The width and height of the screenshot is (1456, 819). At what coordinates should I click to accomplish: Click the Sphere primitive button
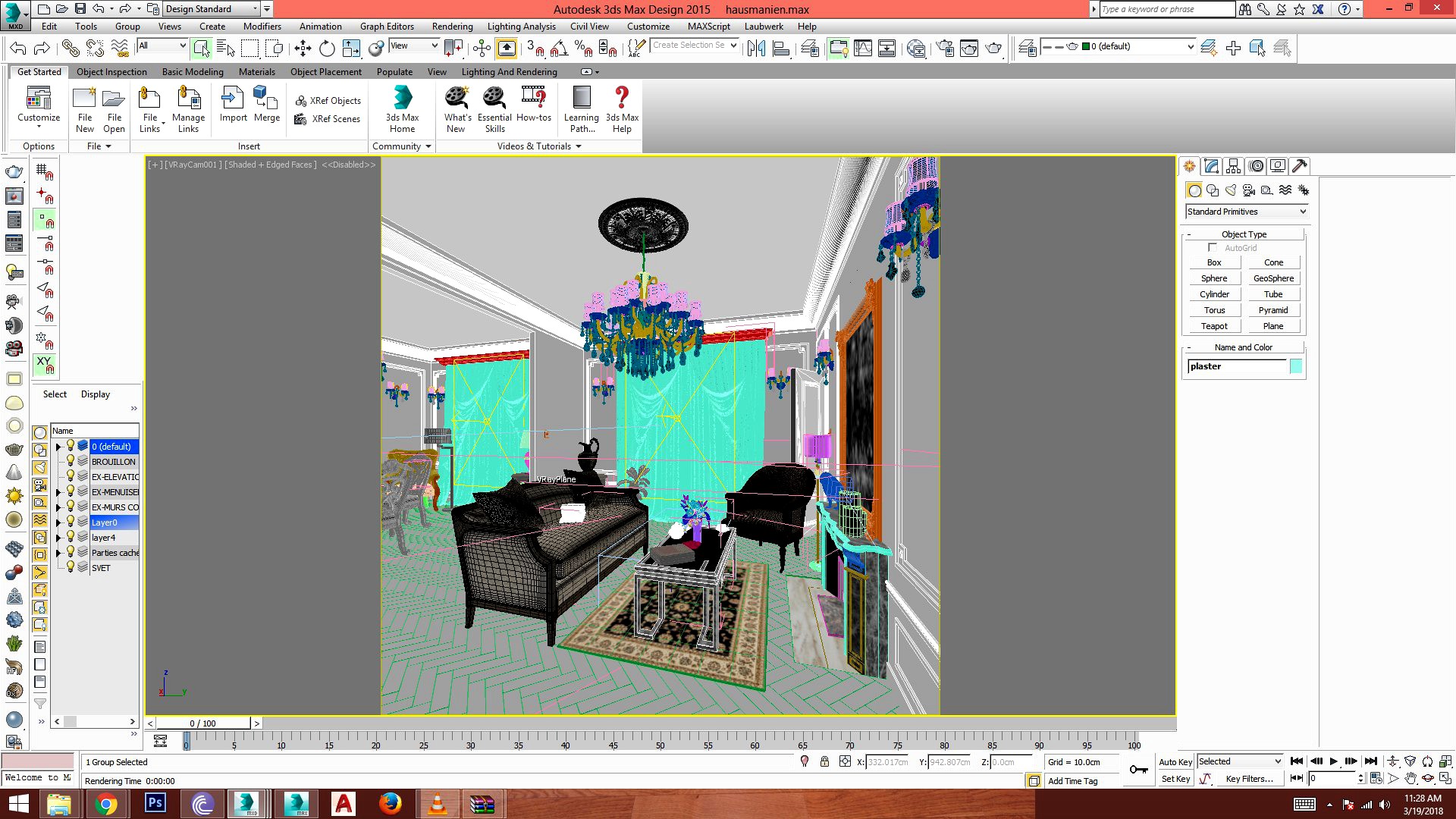(x=1213, y=278)
